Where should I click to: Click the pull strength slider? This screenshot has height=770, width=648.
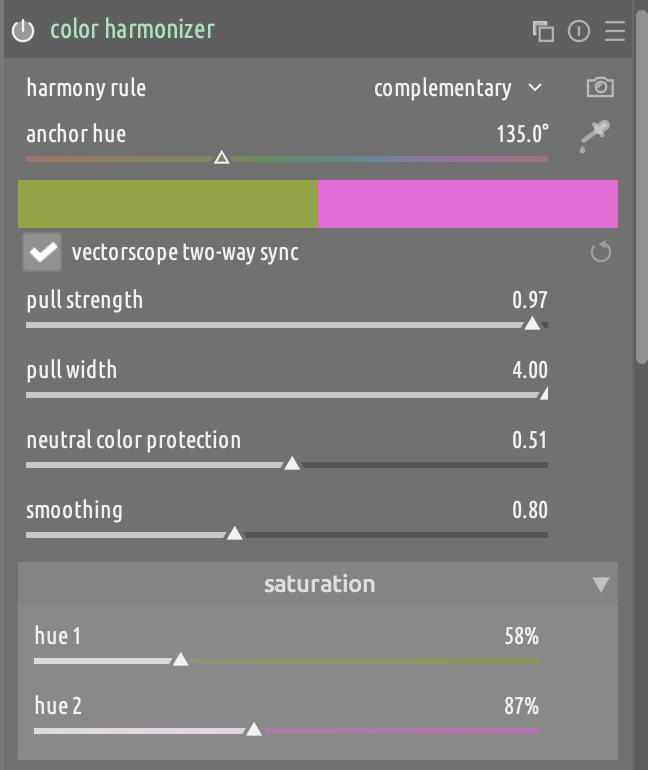pyautogui.click(x=286, y=324)
